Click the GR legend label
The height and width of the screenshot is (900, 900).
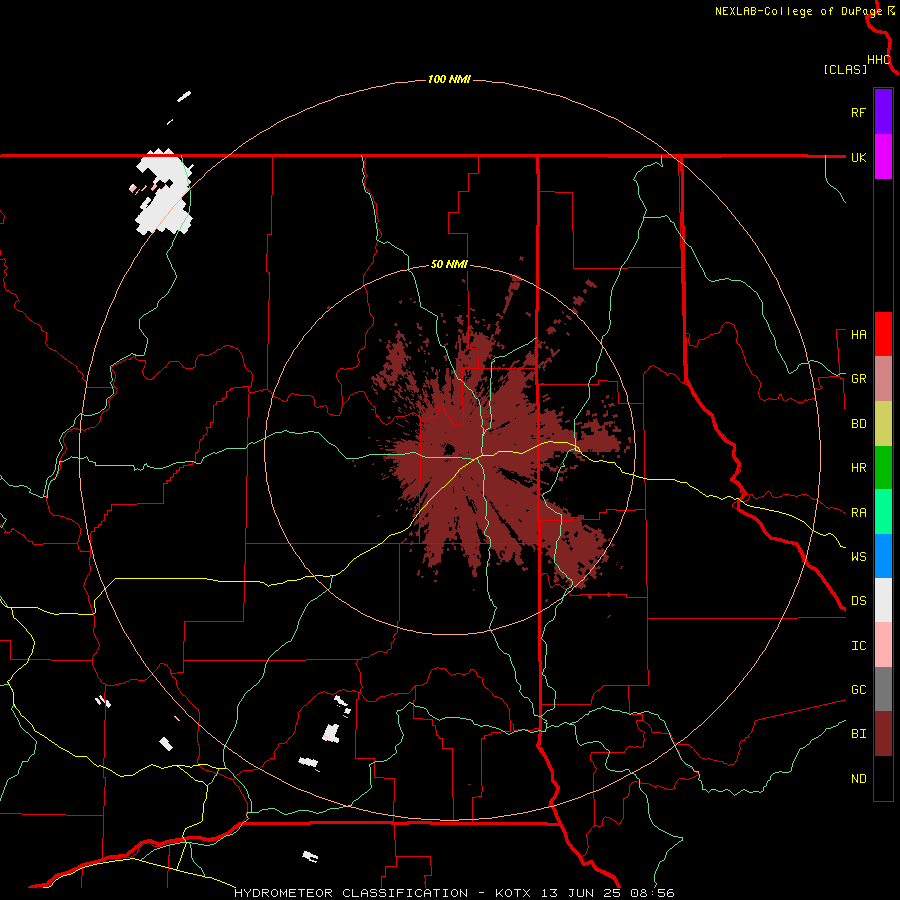(858, 379)
